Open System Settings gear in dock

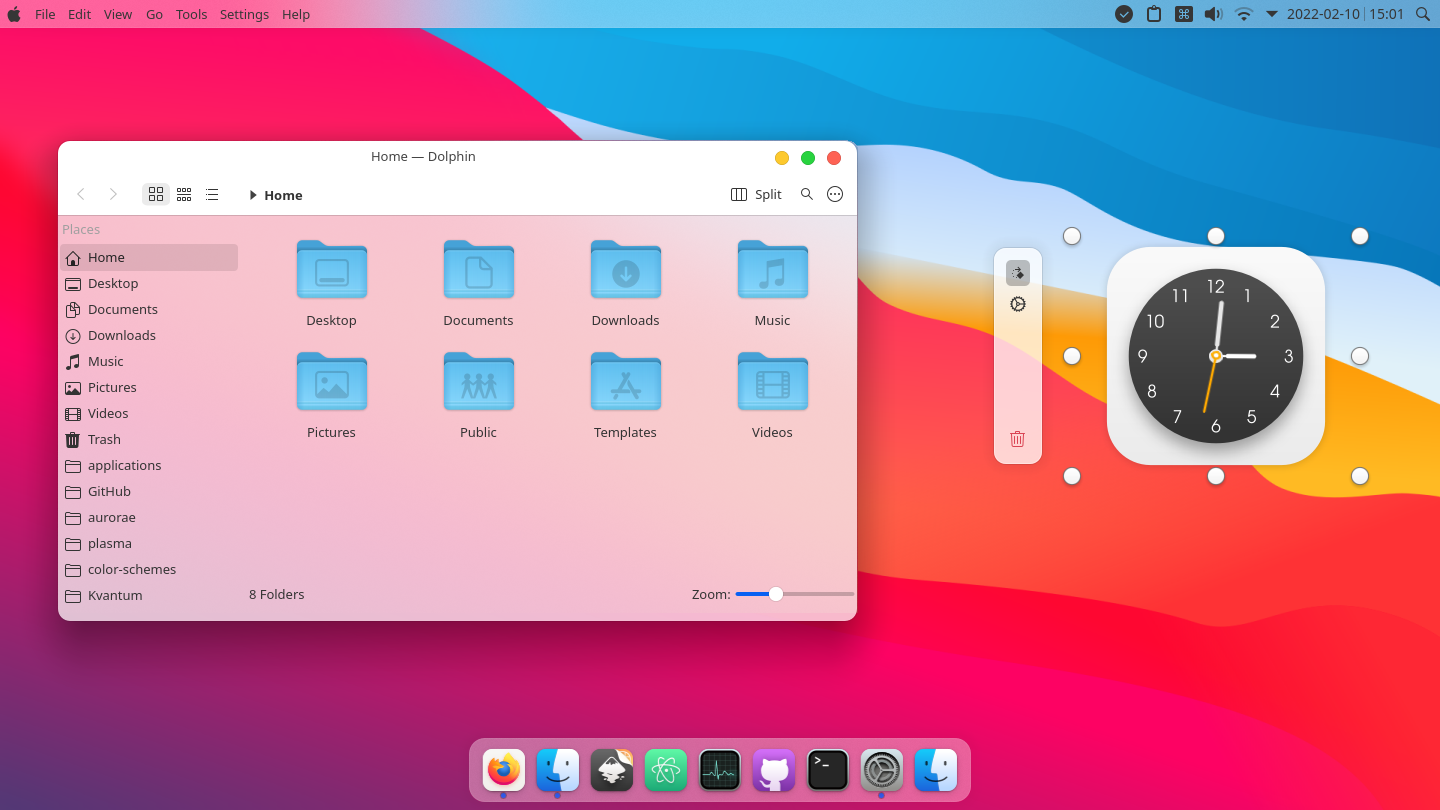[882, 770]
